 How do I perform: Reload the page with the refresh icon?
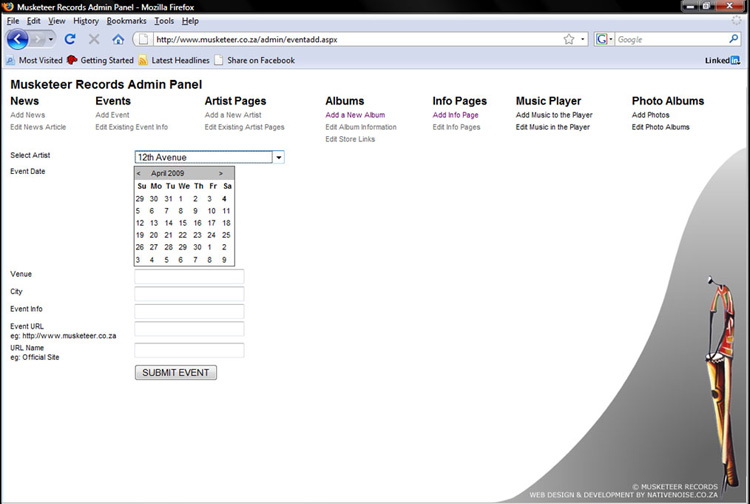[x=70, y=39]
